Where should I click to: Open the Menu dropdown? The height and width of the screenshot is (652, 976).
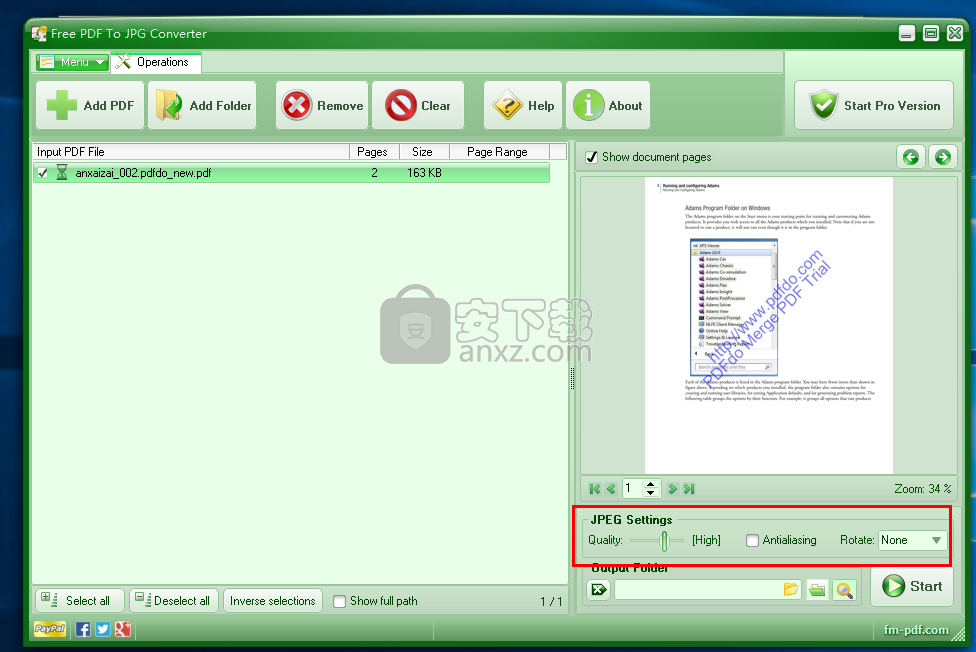pyautogui.click(x=72, y=62)
